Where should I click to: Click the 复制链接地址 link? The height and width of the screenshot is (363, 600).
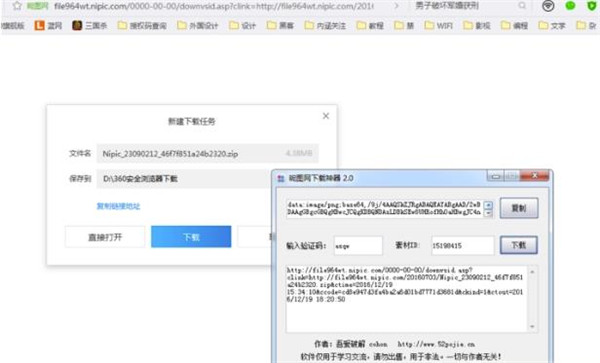(118, 206)
